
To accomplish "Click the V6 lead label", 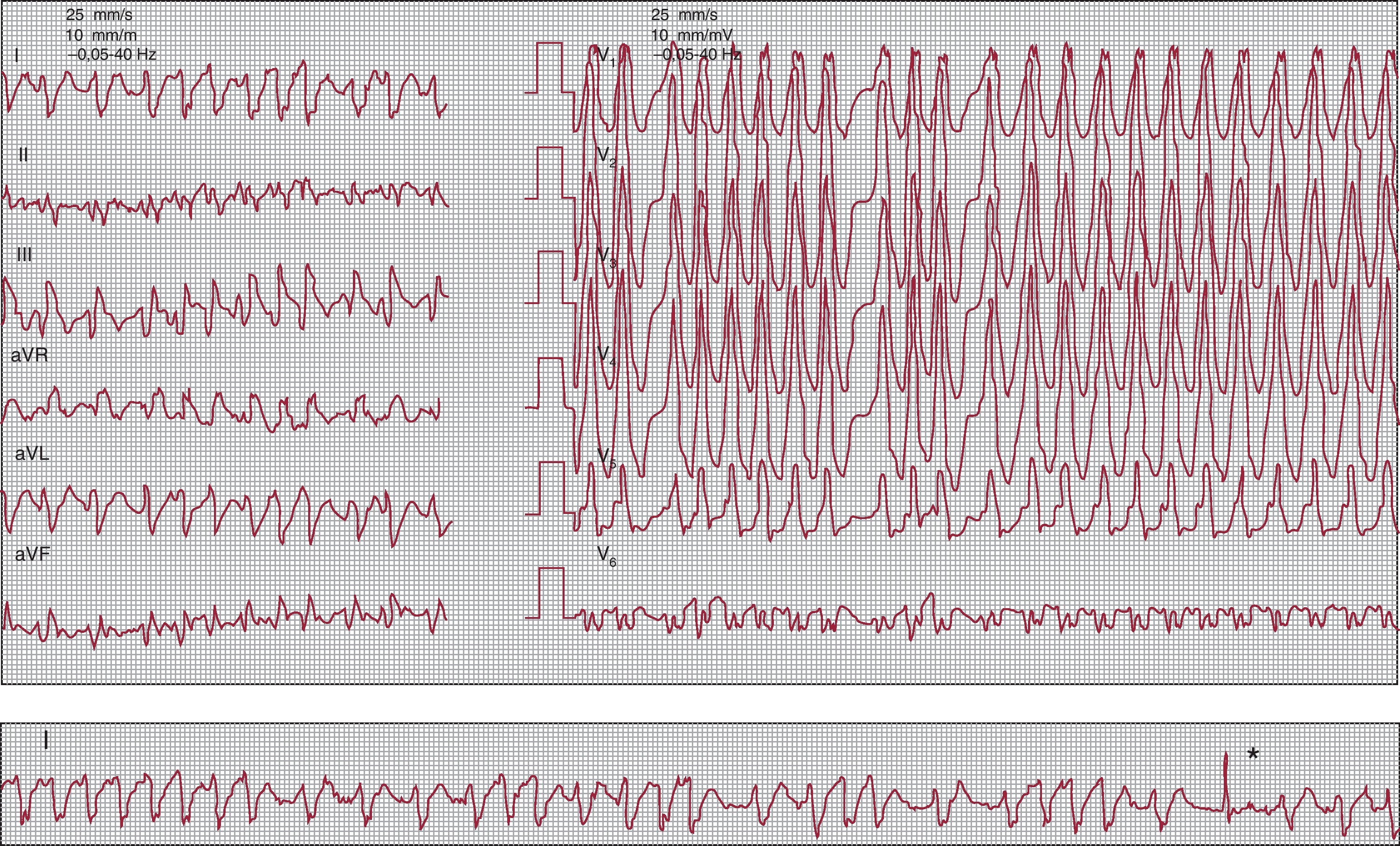I will tap(606, 555).
